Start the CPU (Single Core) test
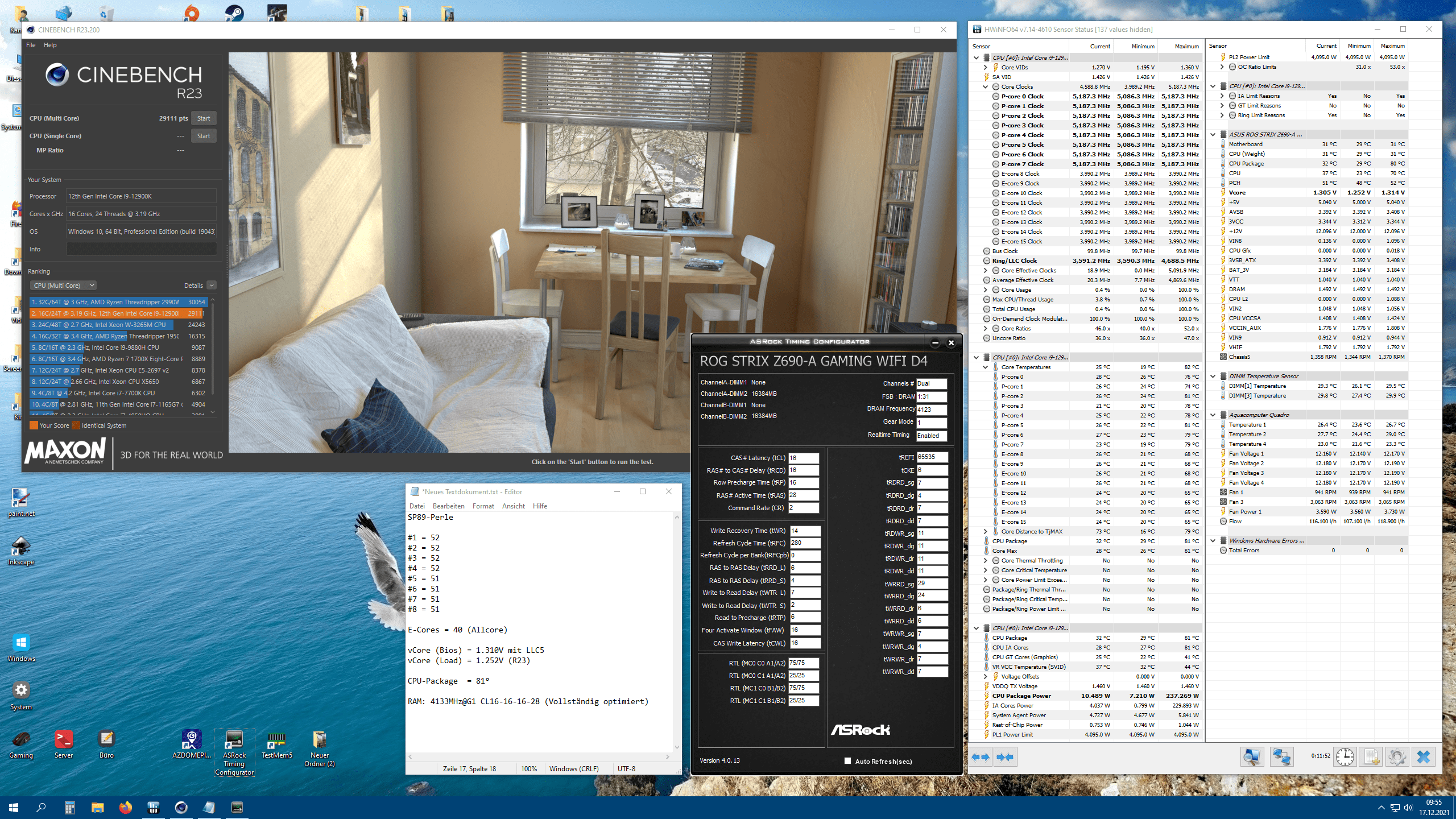The width and height of the screenshot is (1456, 819). coord(204,136)
